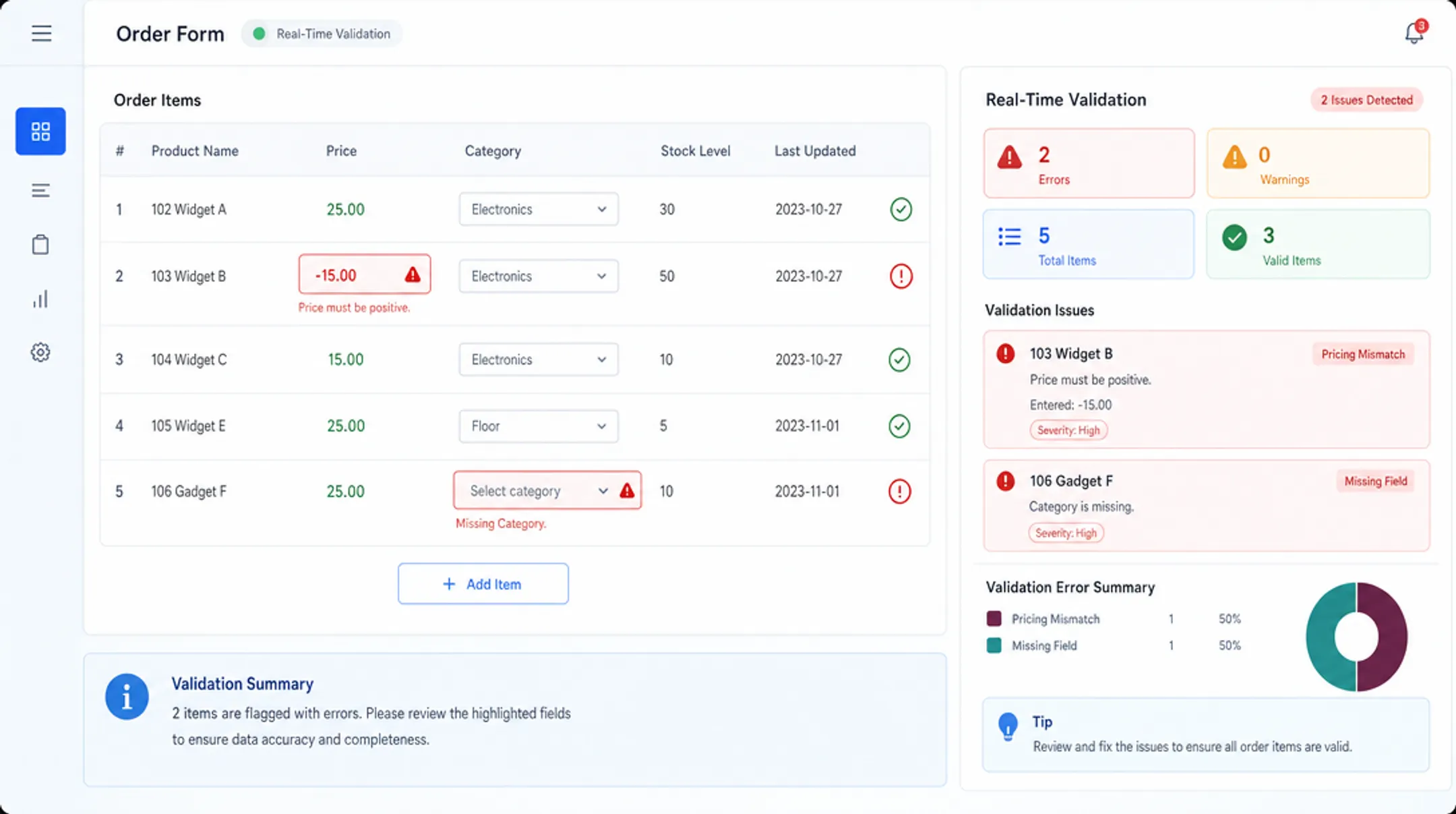Click the green Real-Time Validation status dot

259,33
